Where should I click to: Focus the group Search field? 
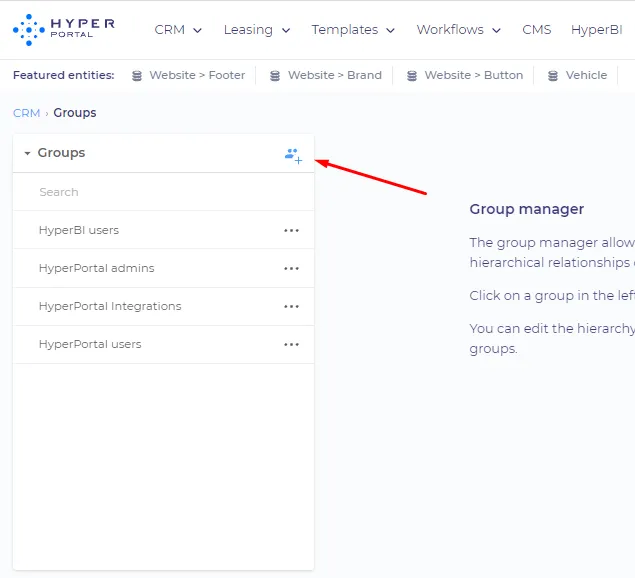click(164, 192)
